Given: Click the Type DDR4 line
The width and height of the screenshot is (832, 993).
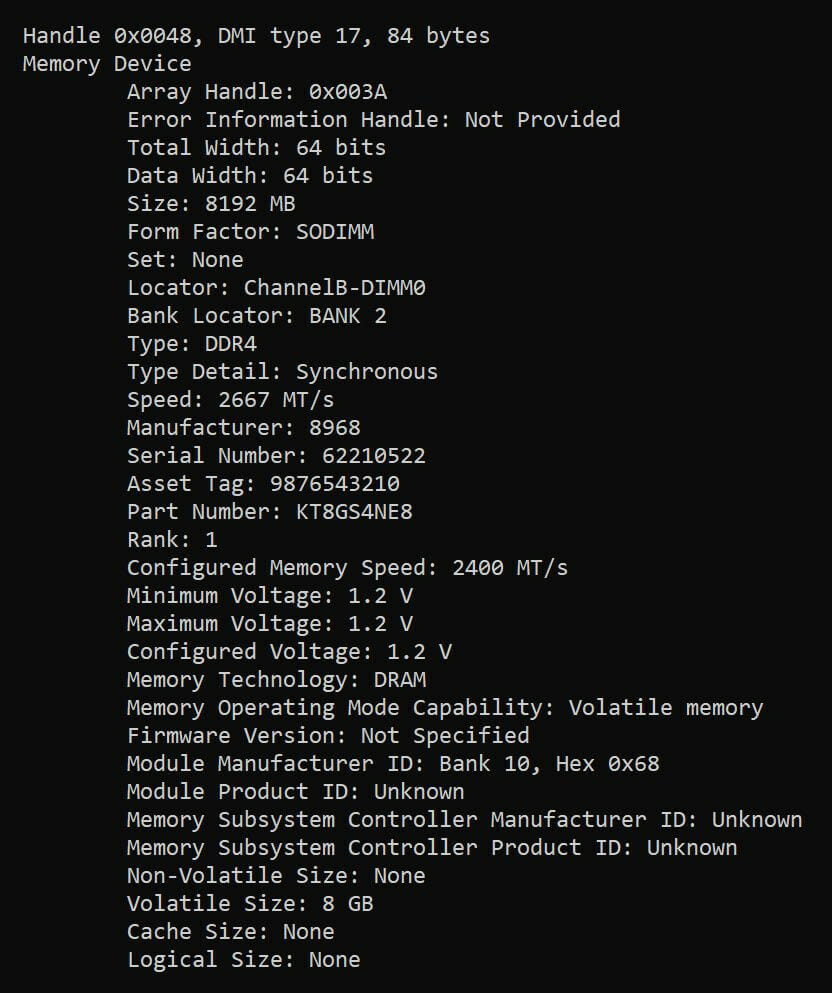Looking at the screenshot, I should tap(192, 344).
